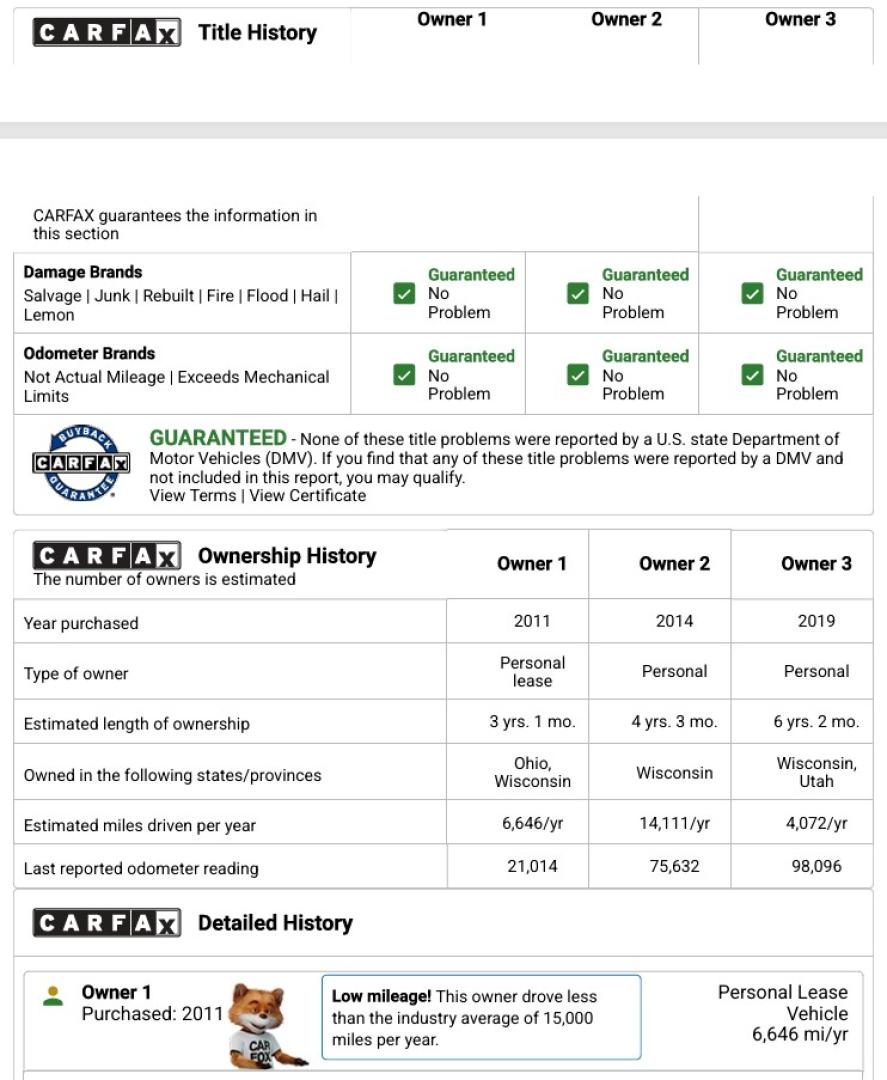Click Odometer Brands green checkmark for Owner 3
Screen dimensions: 887x1080
tap(752, 375)
